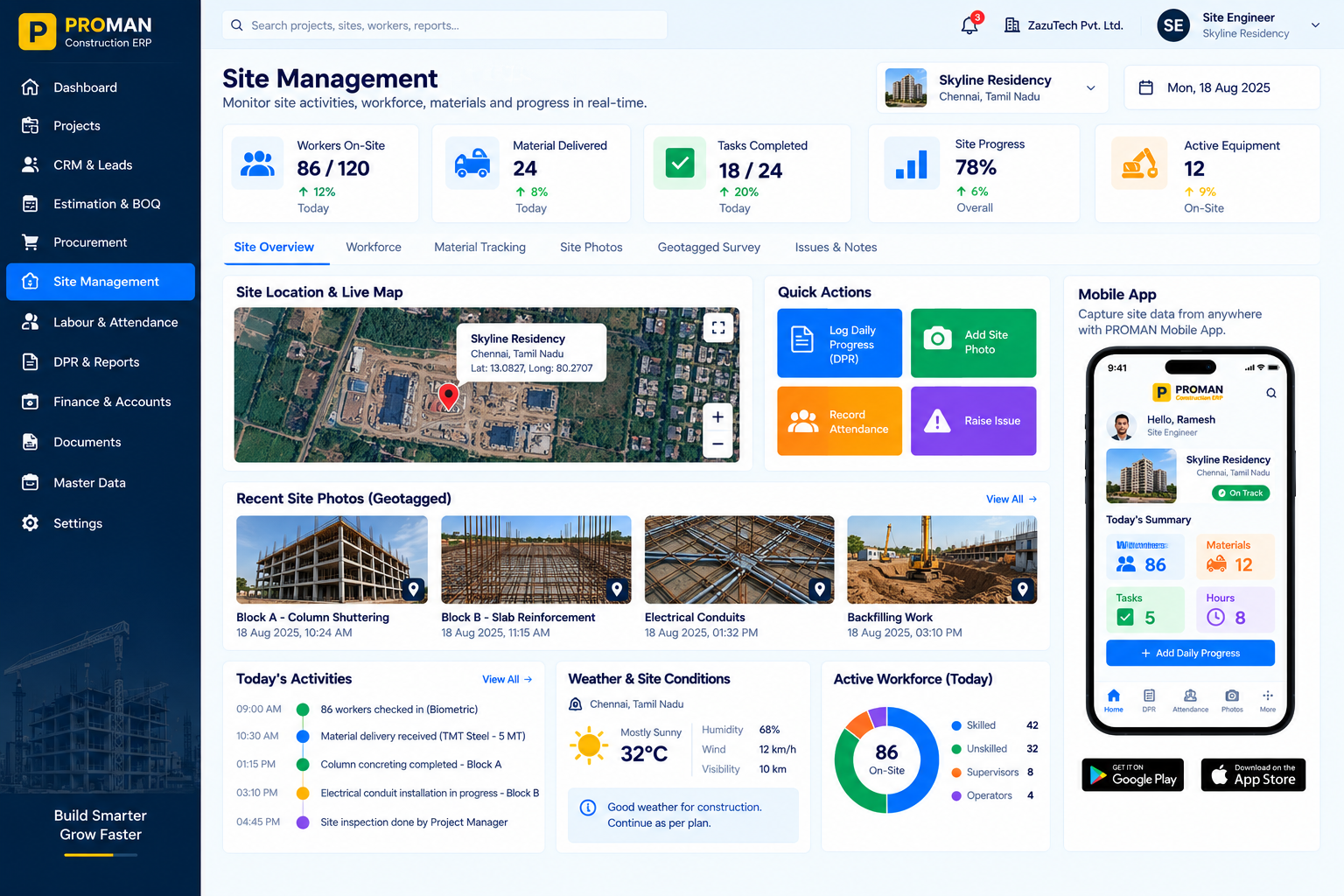Click the Material Delivered truck icon
This screenshot has width=1344, height=896.
click(x=472, y=164)
